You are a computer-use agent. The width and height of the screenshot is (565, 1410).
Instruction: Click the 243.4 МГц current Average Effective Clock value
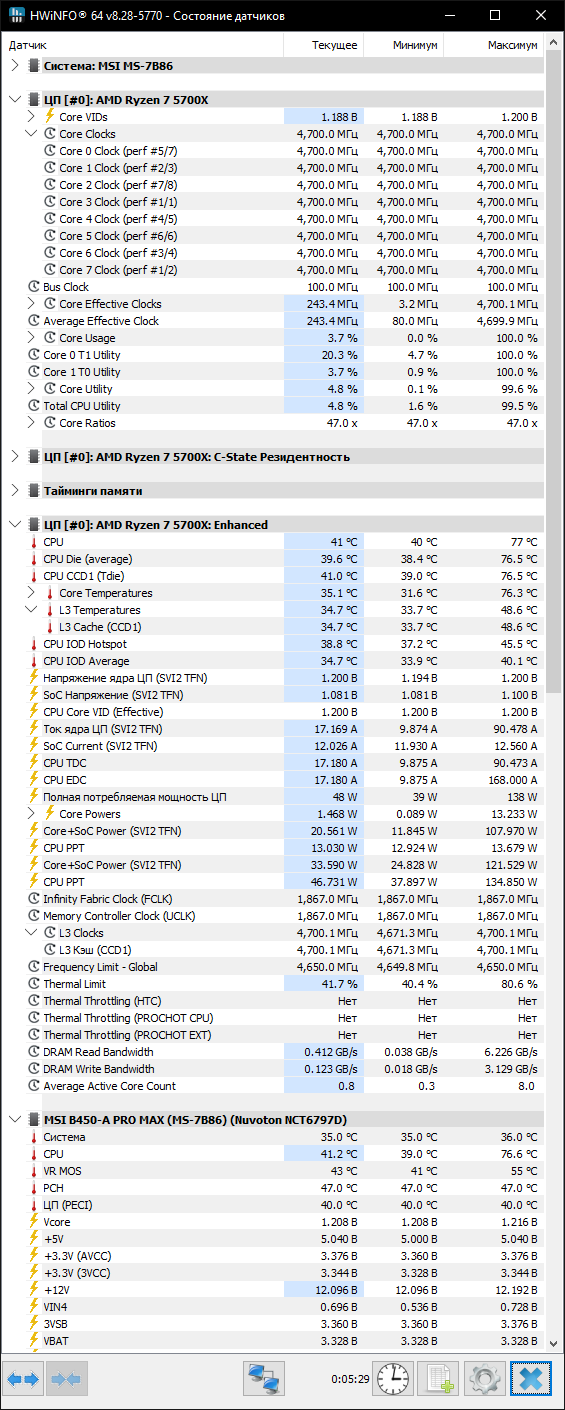(x=332, y=321)
